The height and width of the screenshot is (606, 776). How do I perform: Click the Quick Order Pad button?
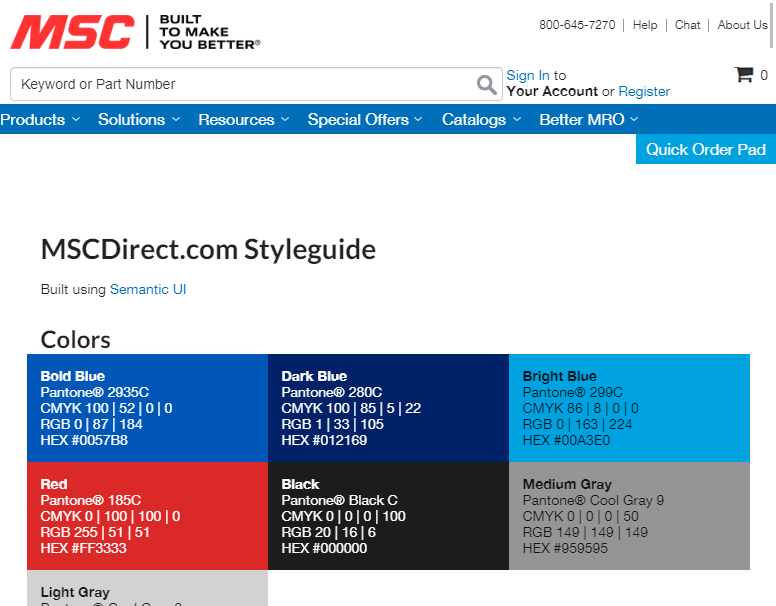(706, 149)
